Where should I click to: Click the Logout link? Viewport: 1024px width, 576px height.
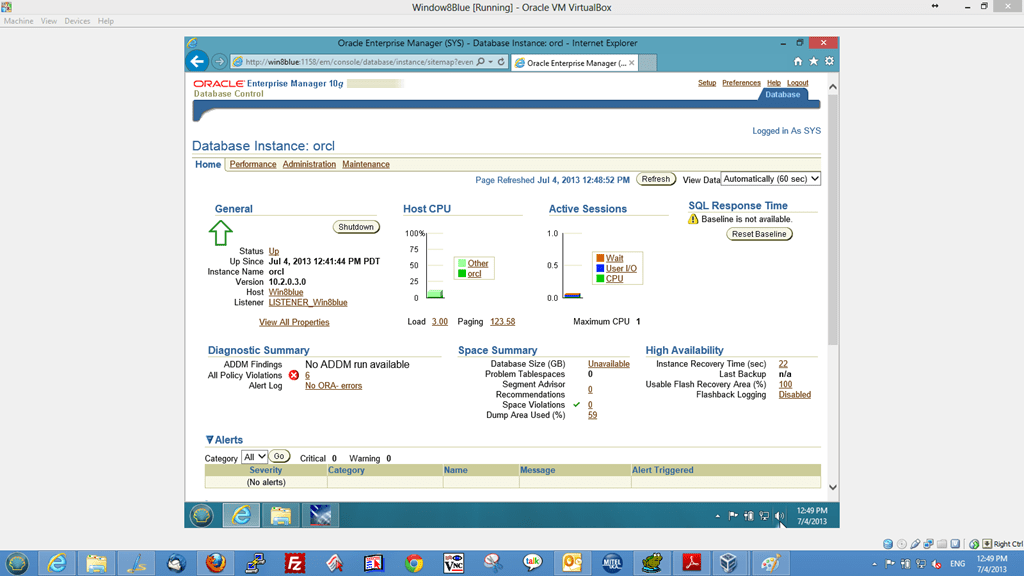tap(797, 83)
